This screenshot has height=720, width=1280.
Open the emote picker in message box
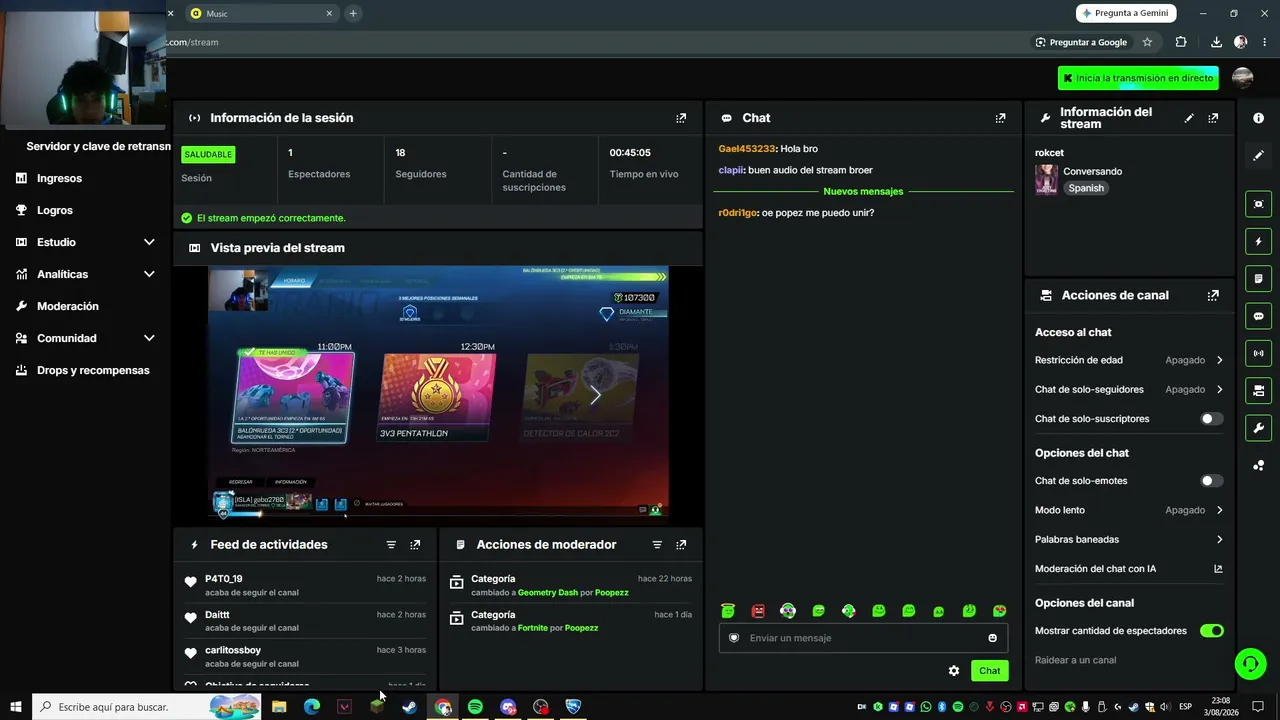pos(992,638)
